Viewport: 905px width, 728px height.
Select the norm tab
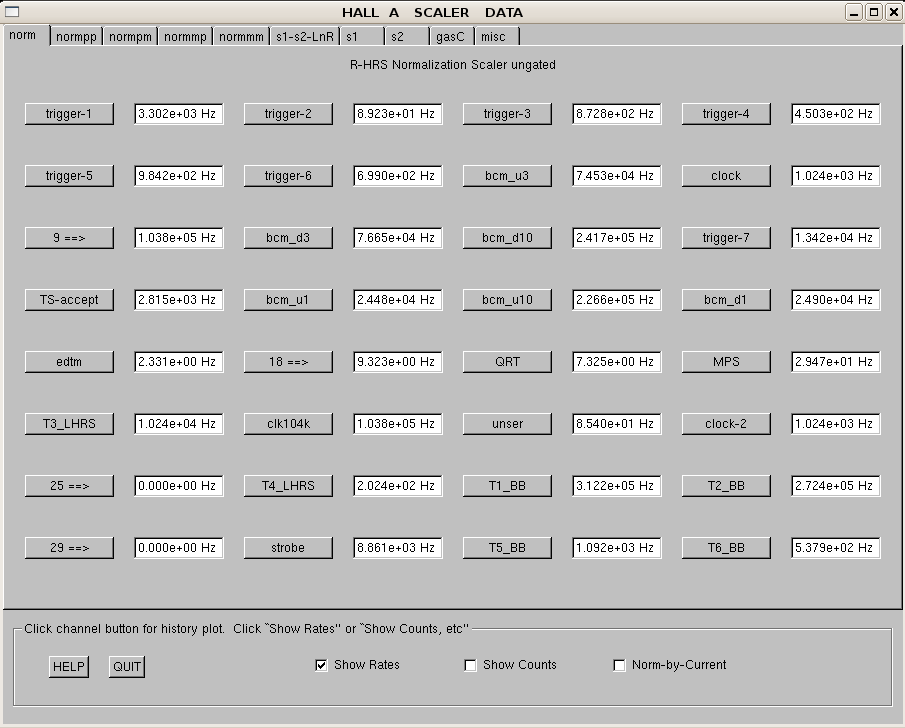tap(26, 35)
